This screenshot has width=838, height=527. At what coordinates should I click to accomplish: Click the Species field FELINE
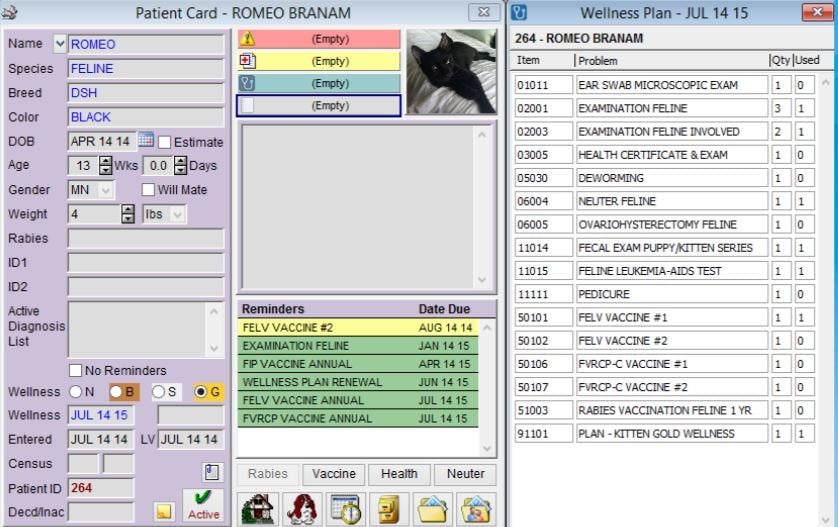click(146, 68)
